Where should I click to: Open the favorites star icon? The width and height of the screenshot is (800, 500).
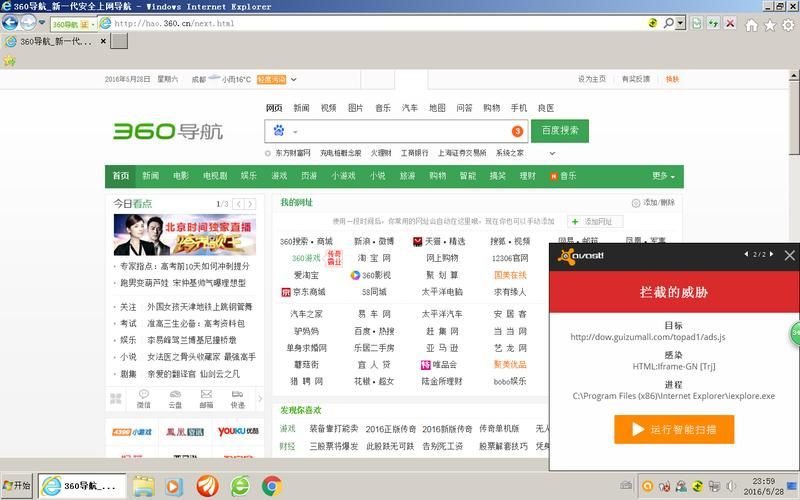769,25
